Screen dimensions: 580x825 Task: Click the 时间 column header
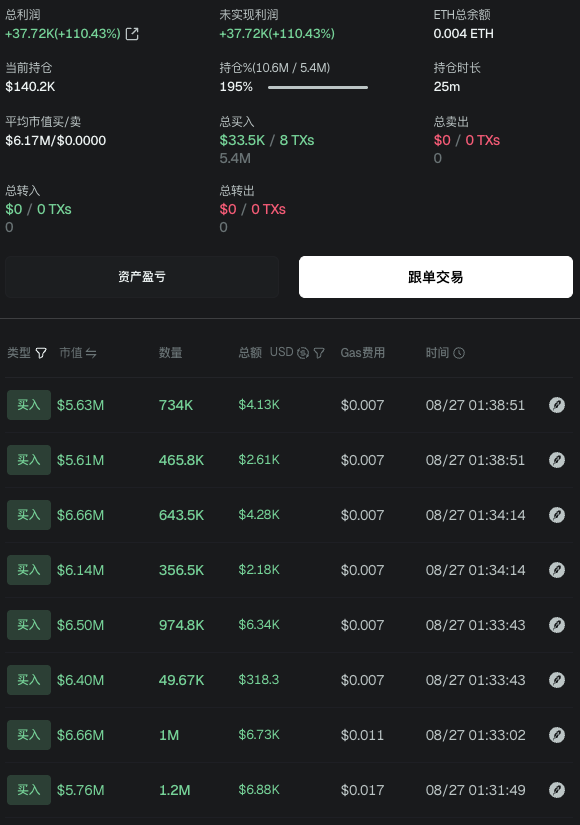(437, 353)
